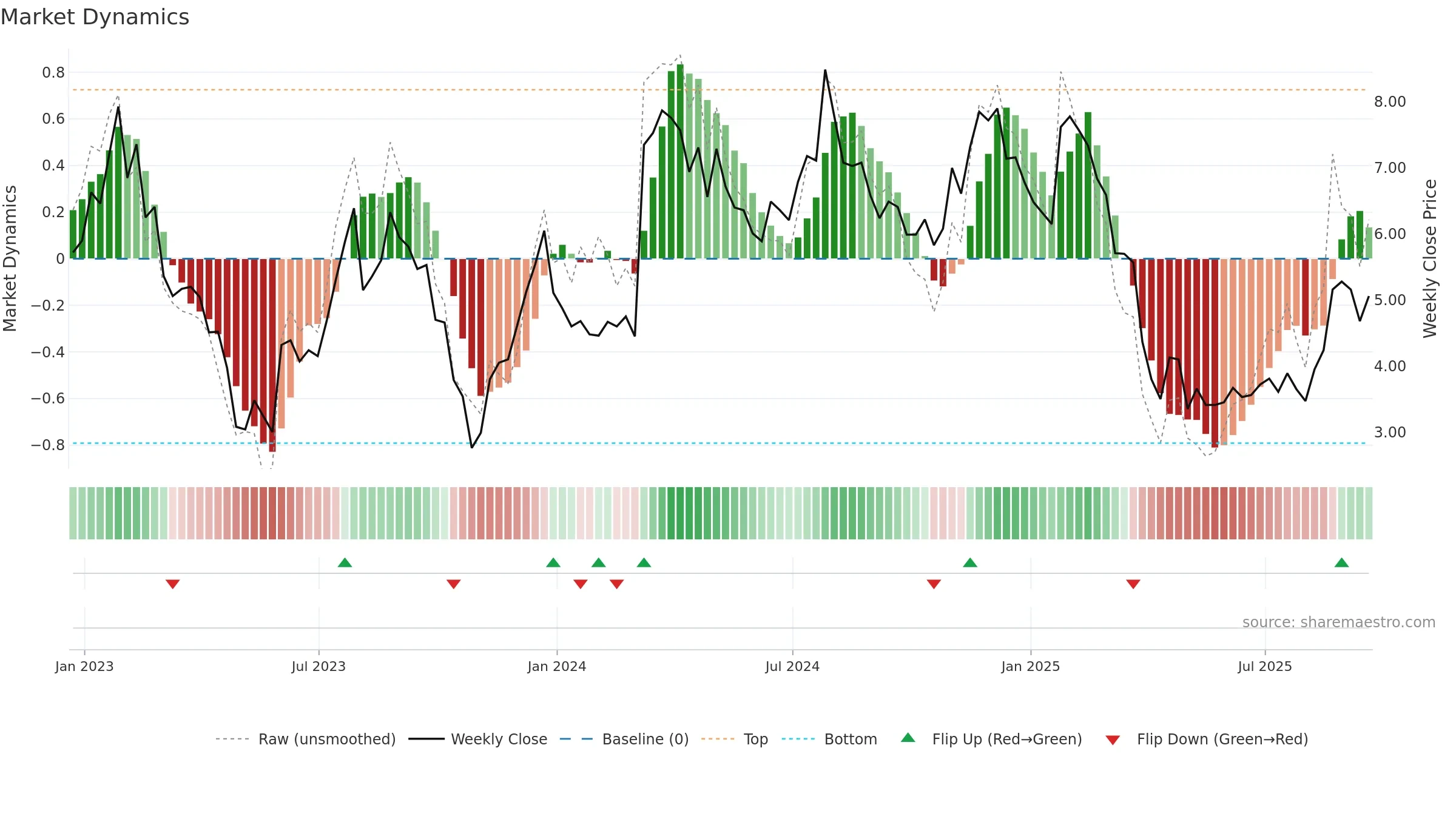Image resolution: width=1456 pixels, height=819 pixels.
Task: Click the '3.00' price axis tick
Action: pyautogui.click(x=1390, y=432)
